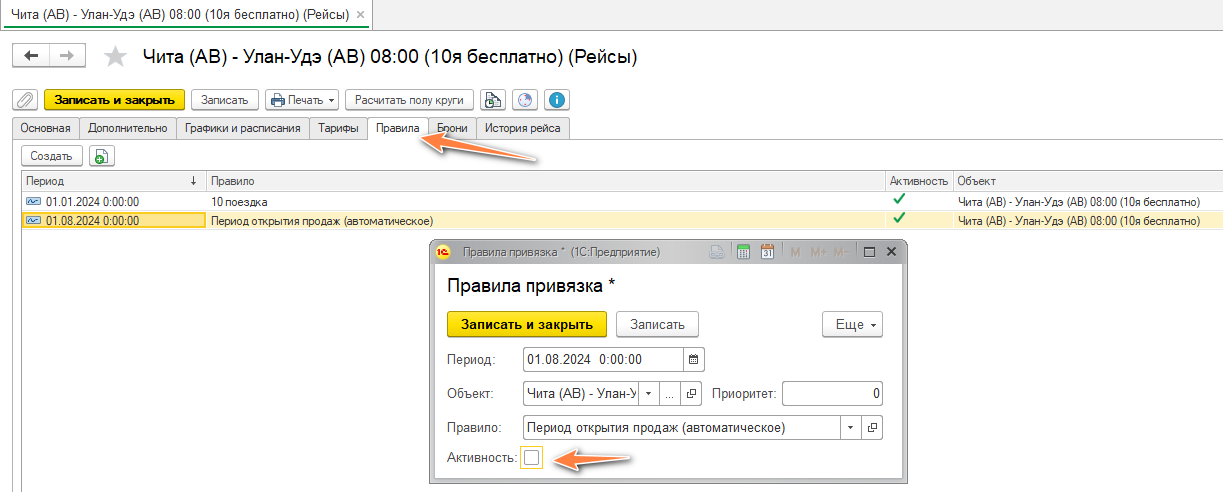Switch to the Тарифы tab
Viewport: 1223px width, 492px height.
[338, 128]
